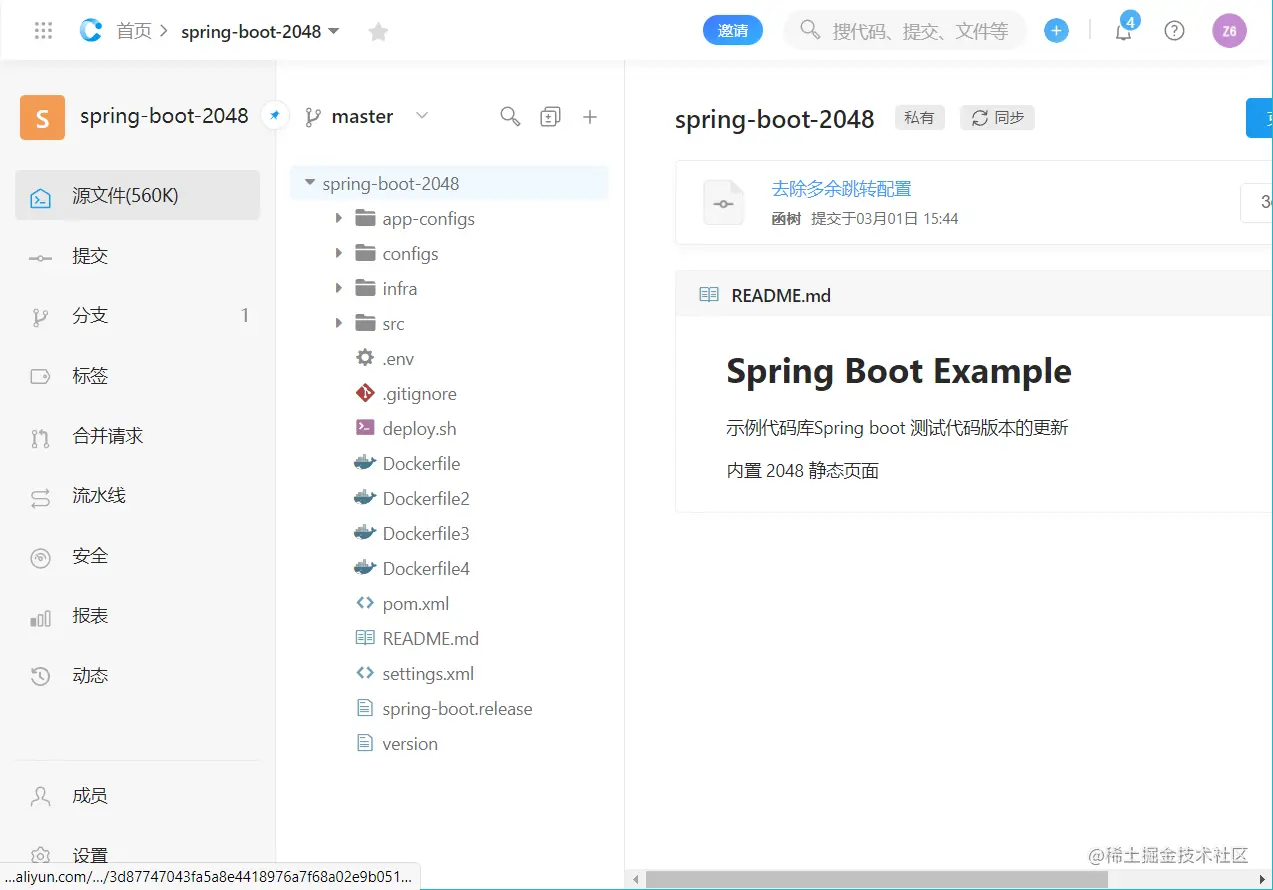This screenshot has width=1273, height=890.
Task: Collapse the spring-boot-2048 root tree node
Action: [310, 183]
